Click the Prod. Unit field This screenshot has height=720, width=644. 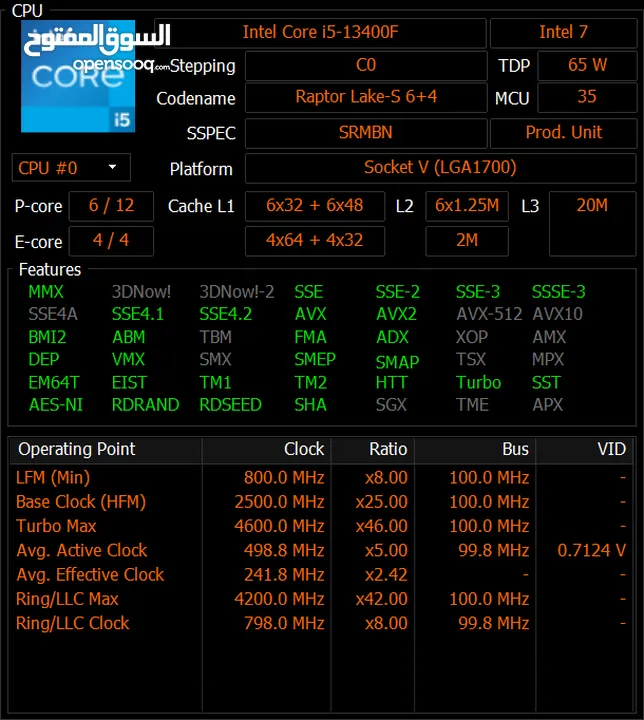[564, 133]
